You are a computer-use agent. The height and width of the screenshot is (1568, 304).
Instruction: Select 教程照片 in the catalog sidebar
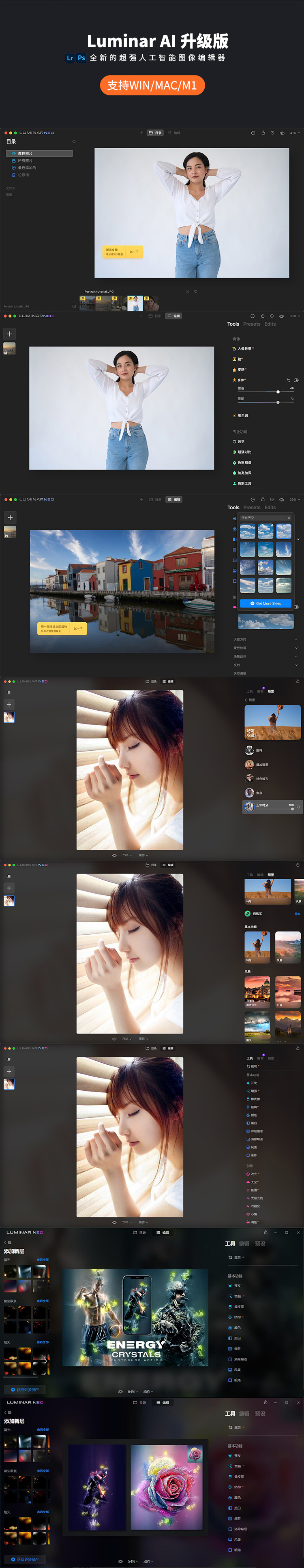click(x=40, y=154)
